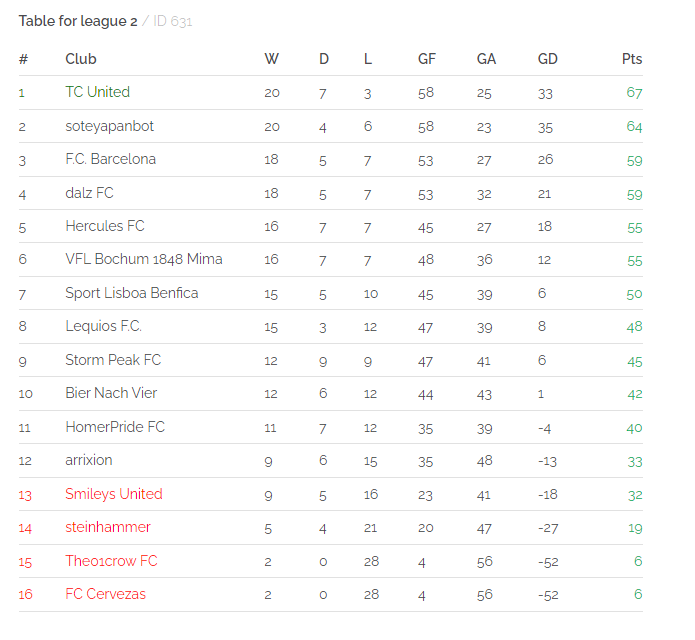Open Bier Nach Vier club entry
This screenshot has width=695, height=640.
click(x=111, y=393)
